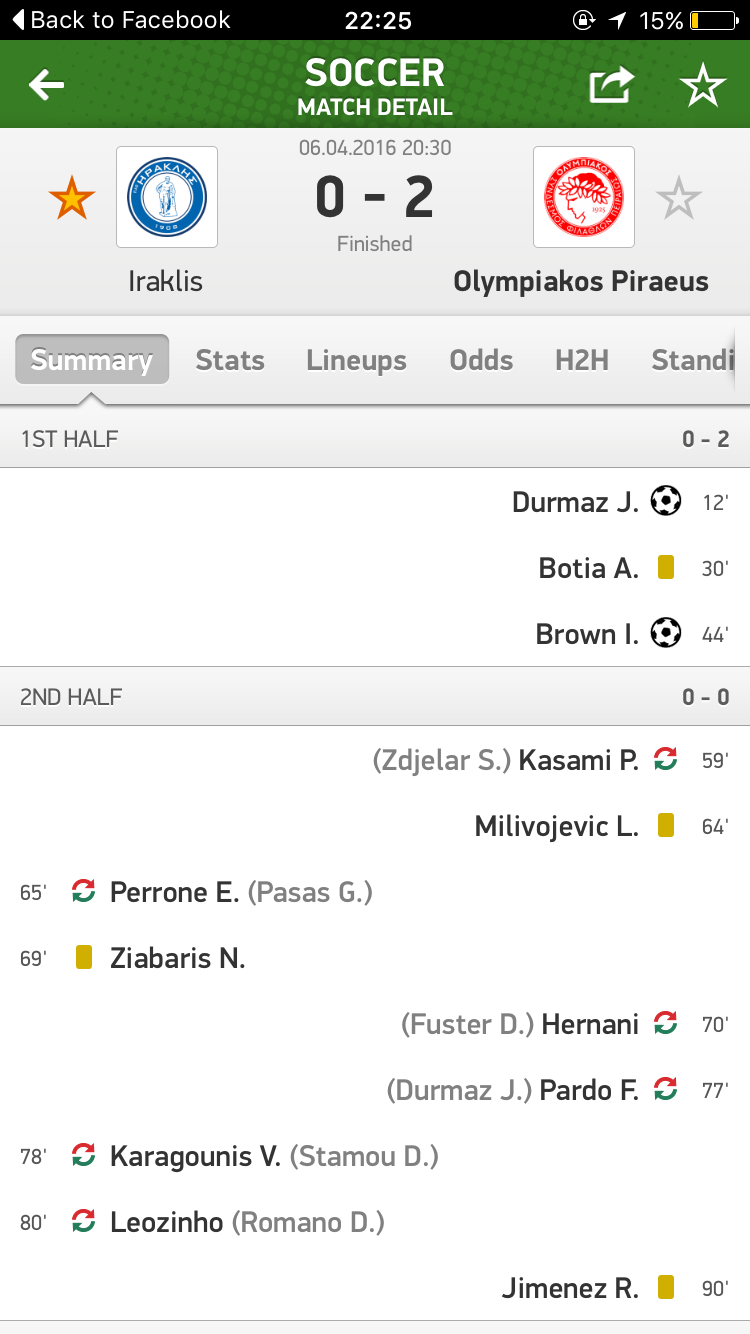Open the Iraklis team logo

coord(167,197)
